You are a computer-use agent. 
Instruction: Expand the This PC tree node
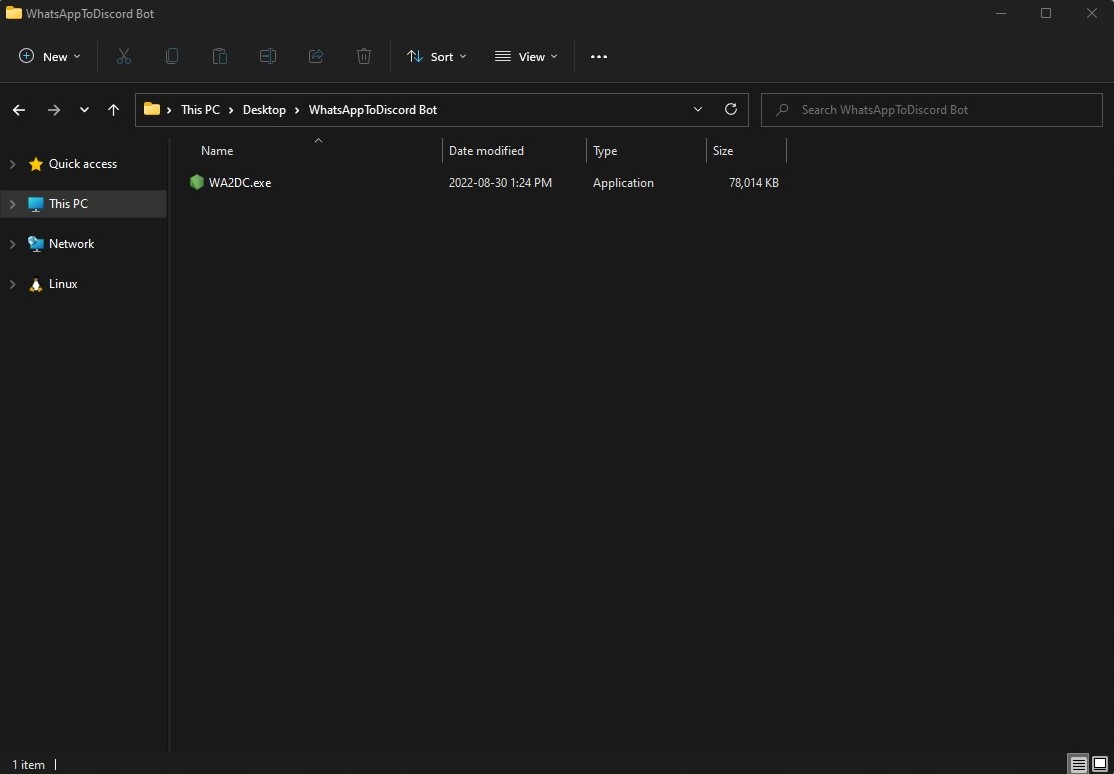(12, 204)
